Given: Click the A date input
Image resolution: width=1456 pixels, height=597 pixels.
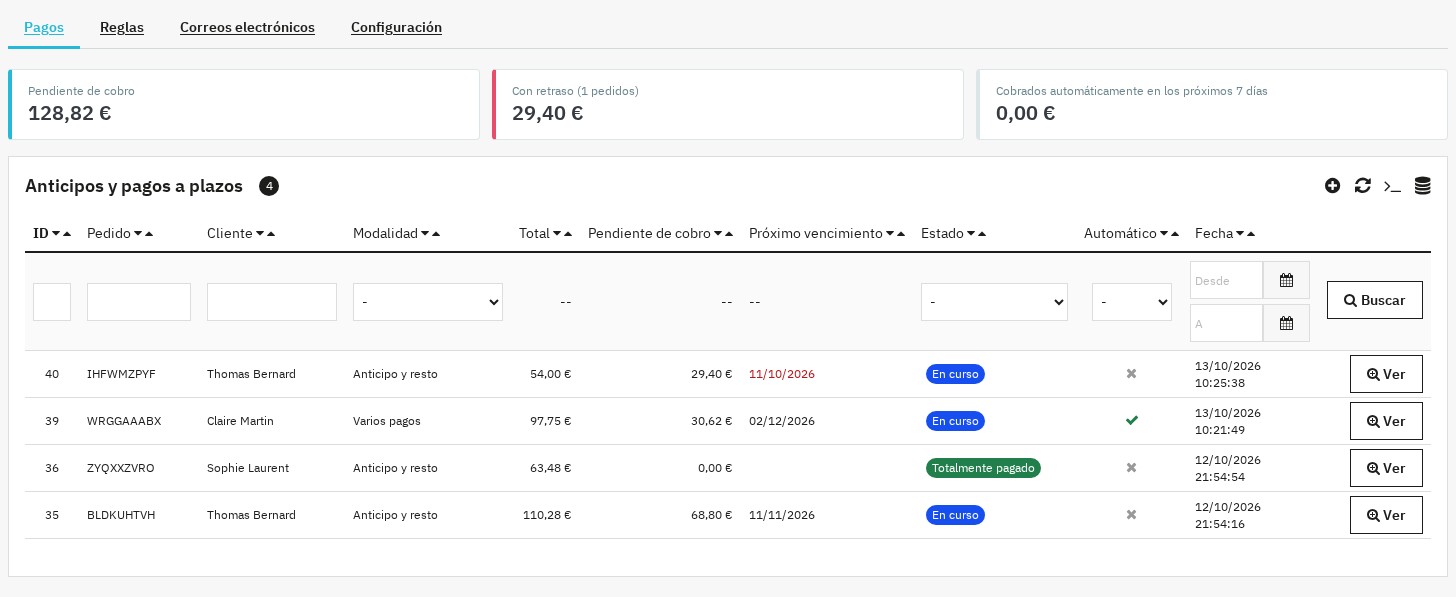Looking at the screenshot, I should [1227, 324].
